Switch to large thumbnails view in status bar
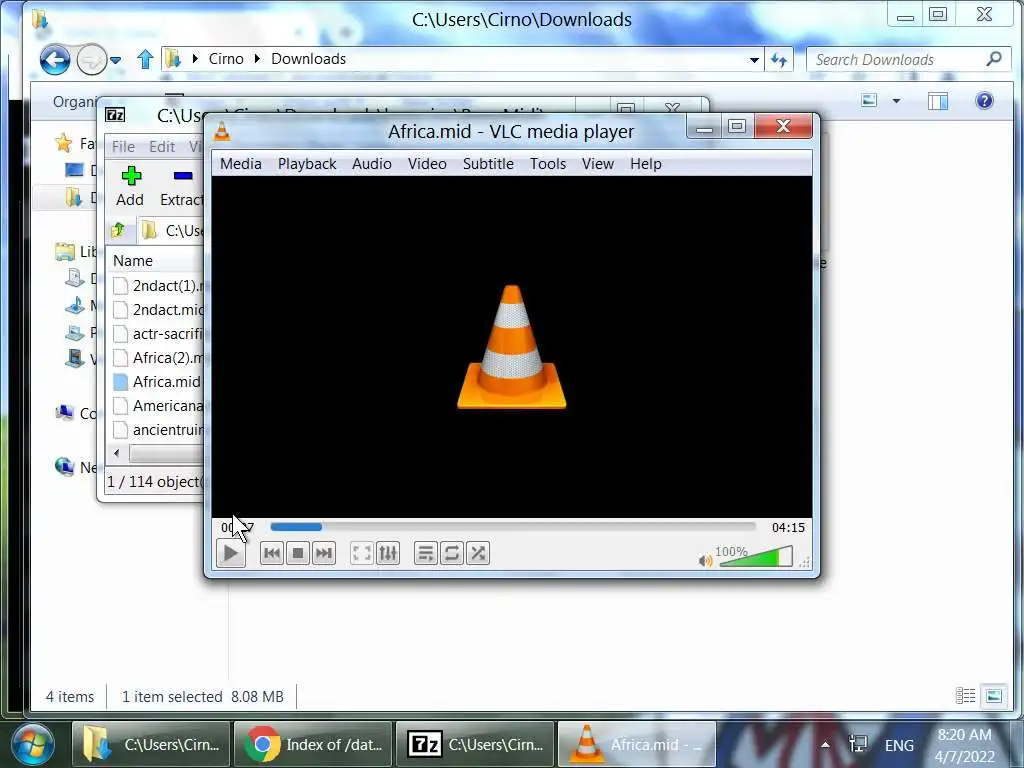 coord(993,696)
